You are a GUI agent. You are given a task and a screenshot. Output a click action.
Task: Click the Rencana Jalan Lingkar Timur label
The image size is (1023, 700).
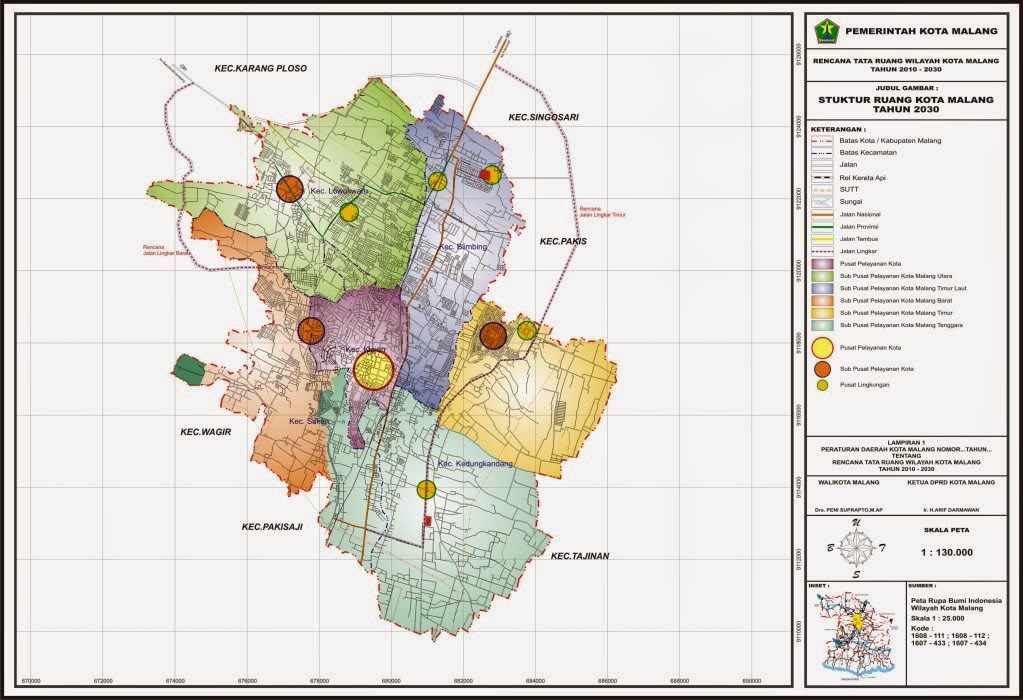click(x=602, y=211)
